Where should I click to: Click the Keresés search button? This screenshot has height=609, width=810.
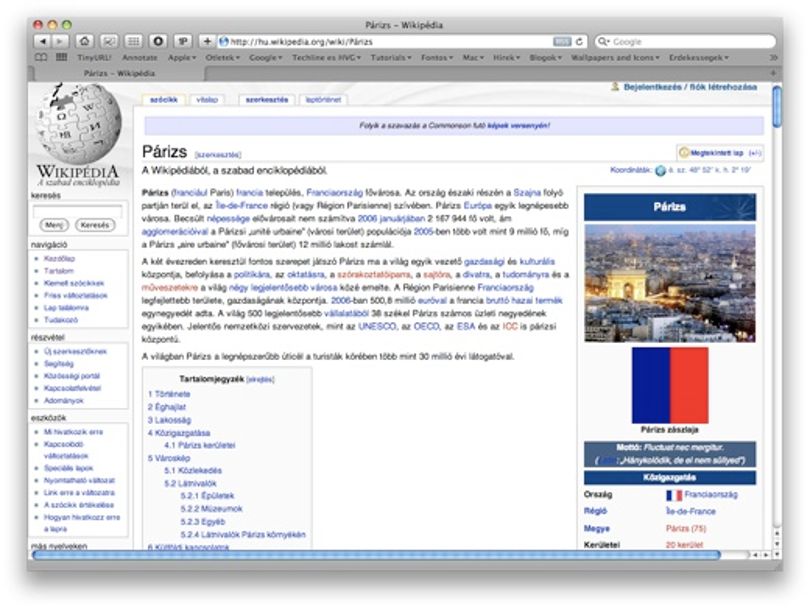click(x=95, y=225)
